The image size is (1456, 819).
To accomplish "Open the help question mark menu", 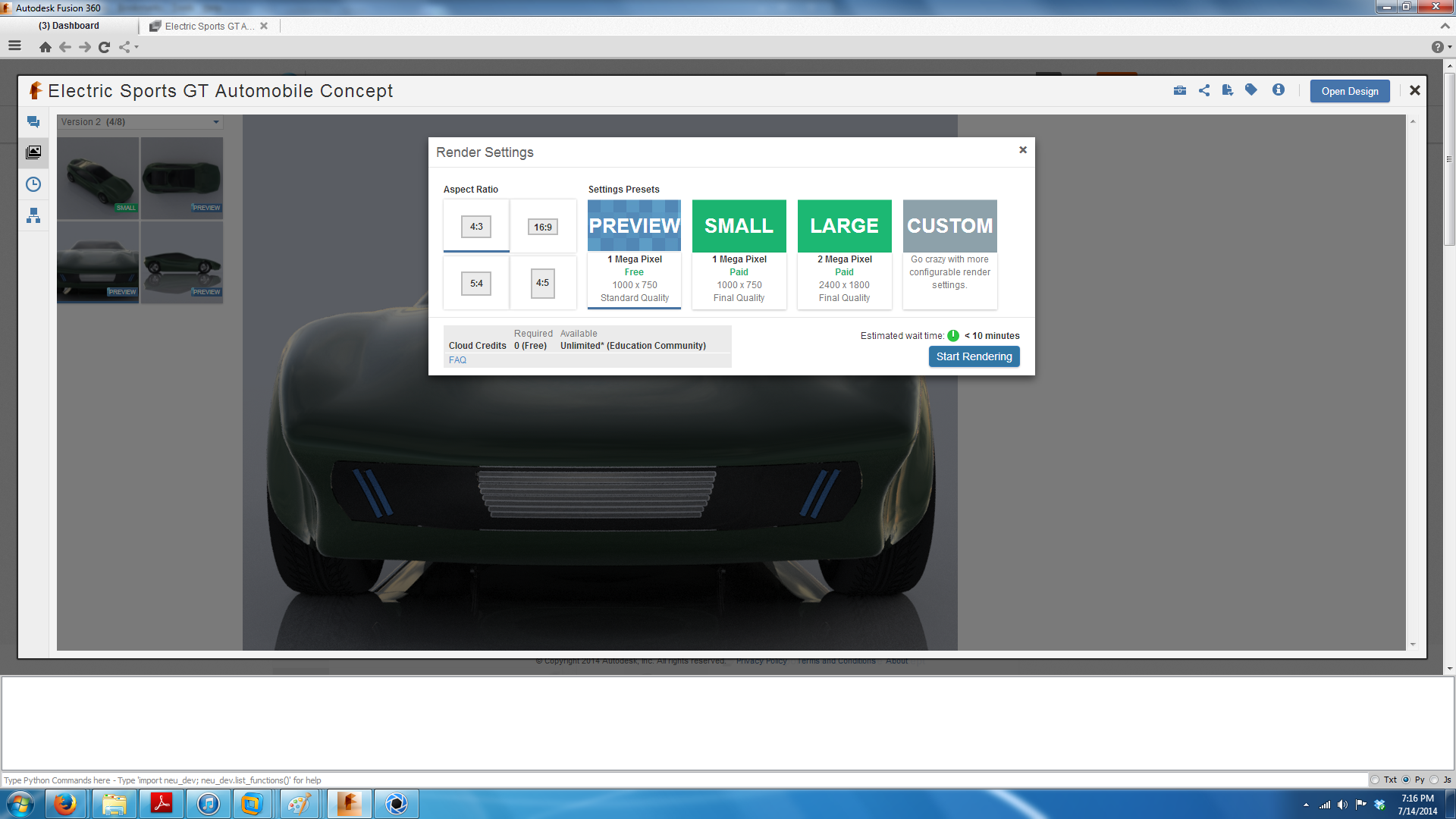I will [1441, 47].
